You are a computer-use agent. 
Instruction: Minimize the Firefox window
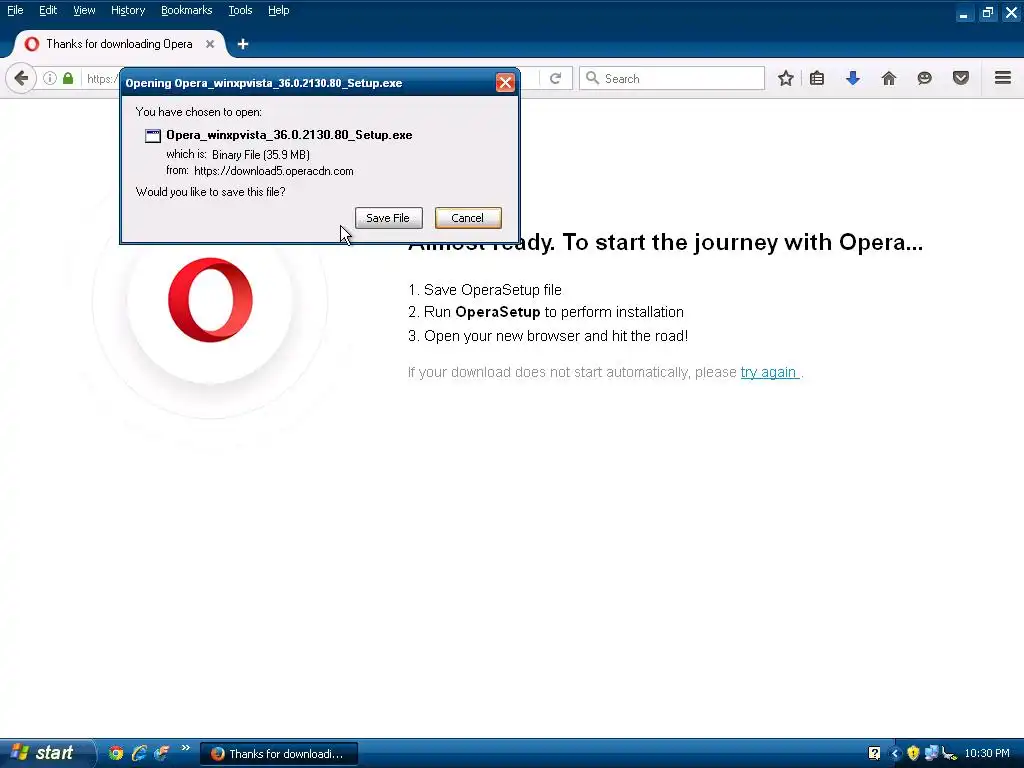tap(963, 12)
